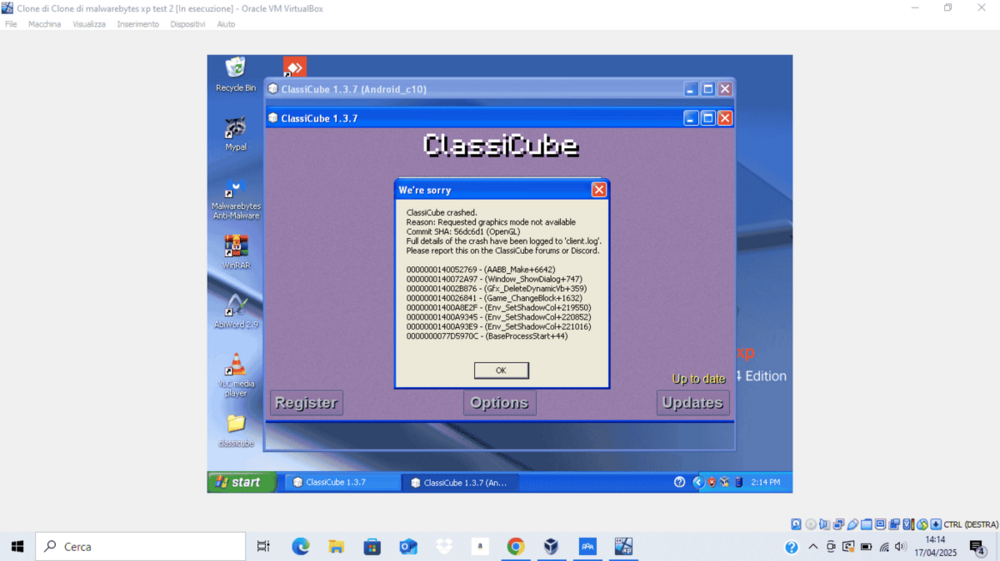Open Windows Task View
Viewport: 1000px width, 561px height.
point(263,546)
